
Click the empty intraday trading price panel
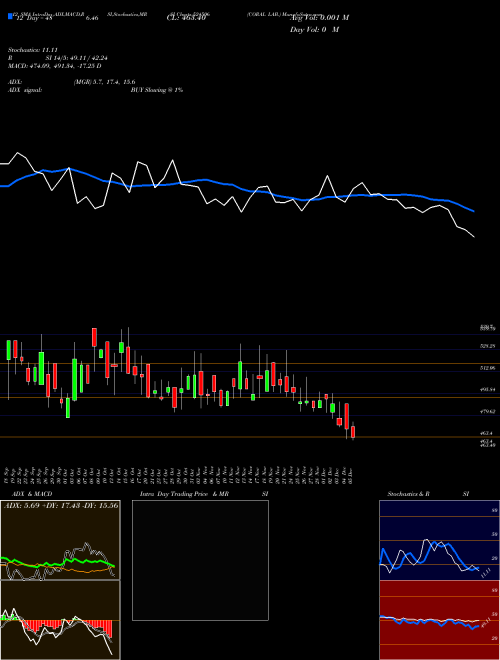tap(200, 560)
